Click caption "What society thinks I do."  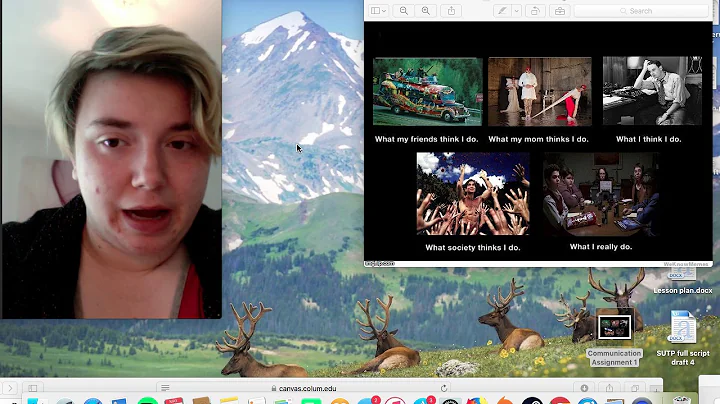[472, 247]
